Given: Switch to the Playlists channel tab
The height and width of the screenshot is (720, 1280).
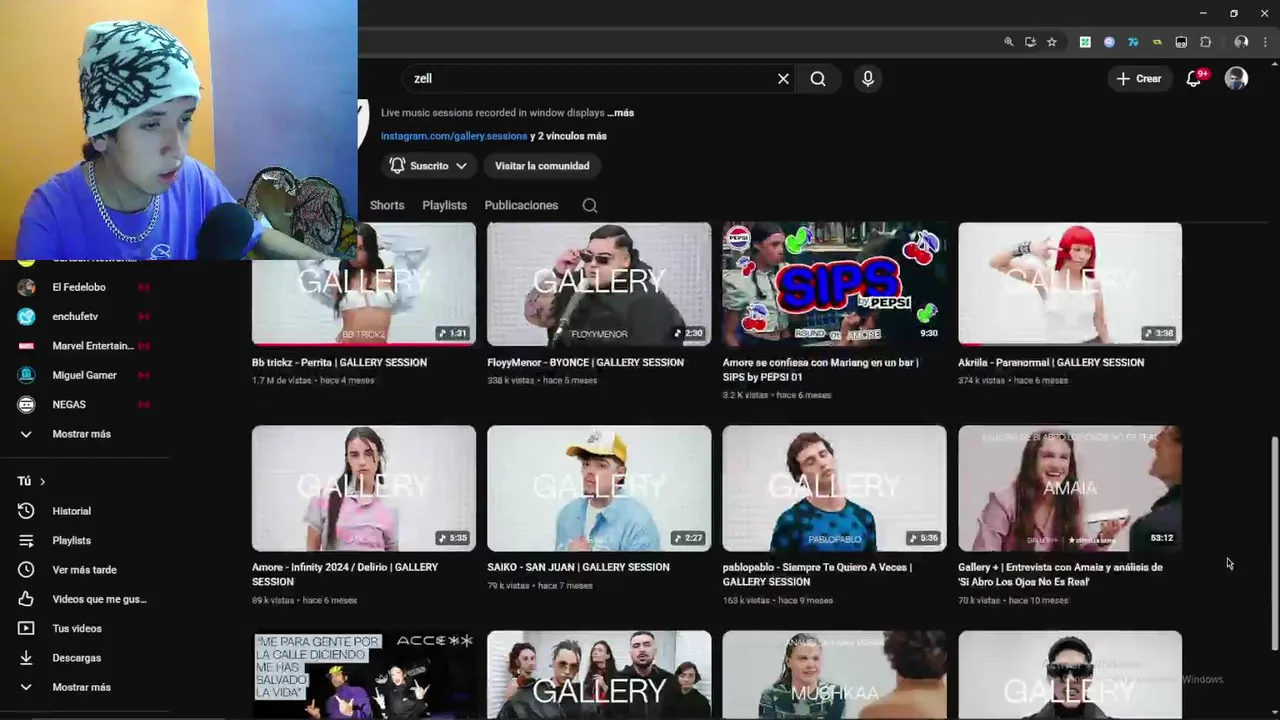Looking at the screenshot, I should point(444,205).
